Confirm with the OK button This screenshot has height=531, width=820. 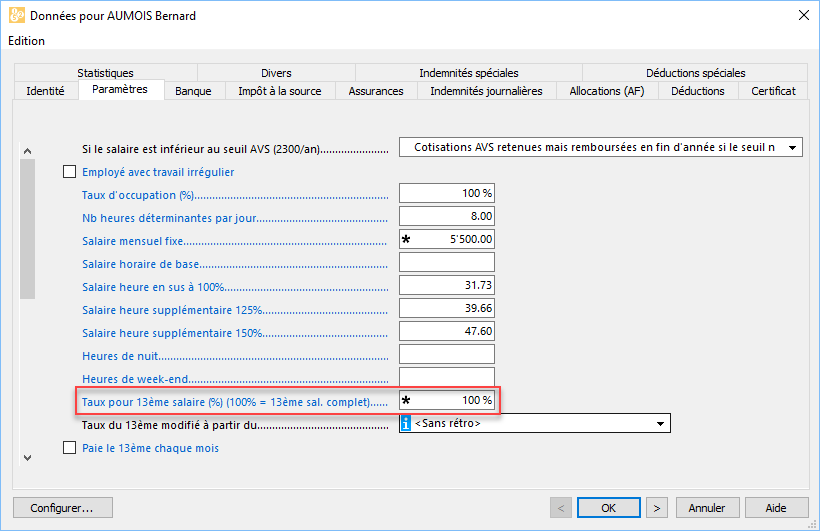pos(608,507)
